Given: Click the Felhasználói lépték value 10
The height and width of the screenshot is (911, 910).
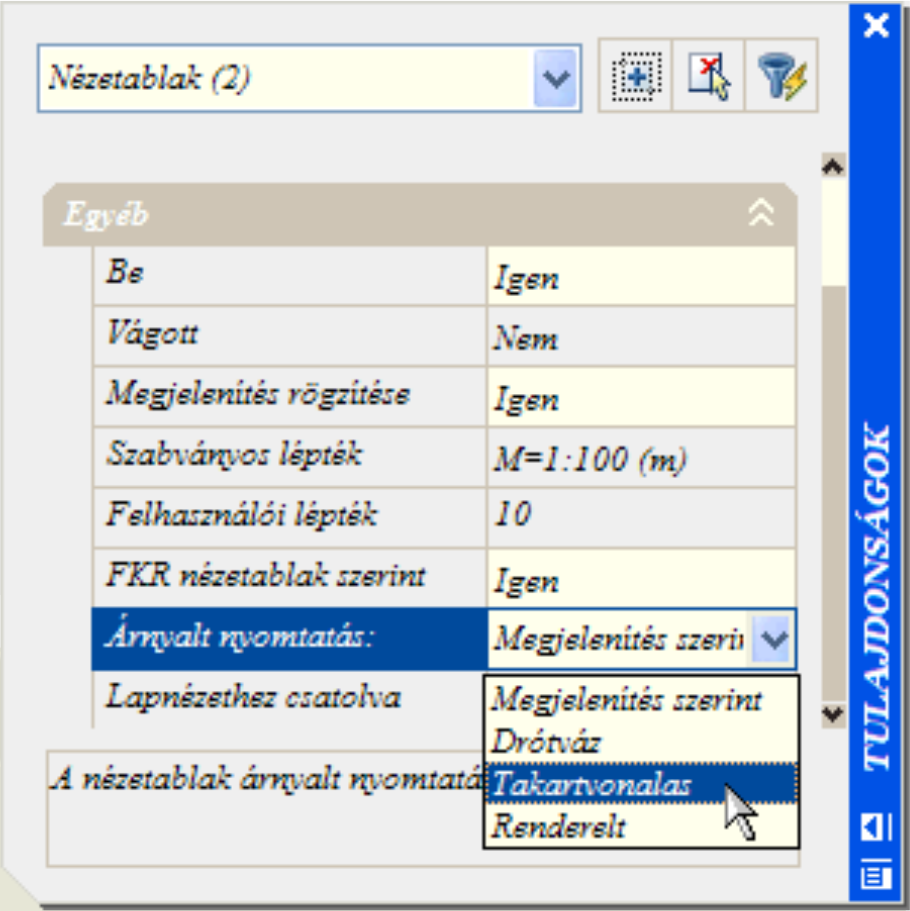Looking at the screenshot, I should 641,519.
